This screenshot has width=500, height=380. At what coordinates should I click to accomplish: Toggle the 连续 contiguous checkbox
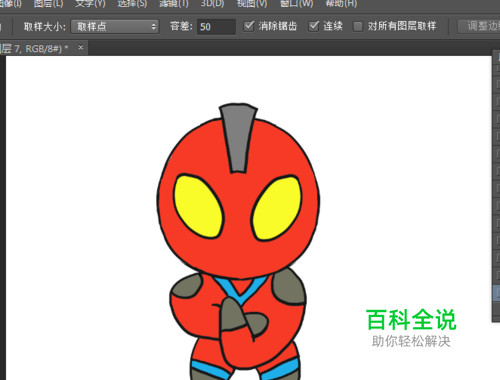point(314,26)
